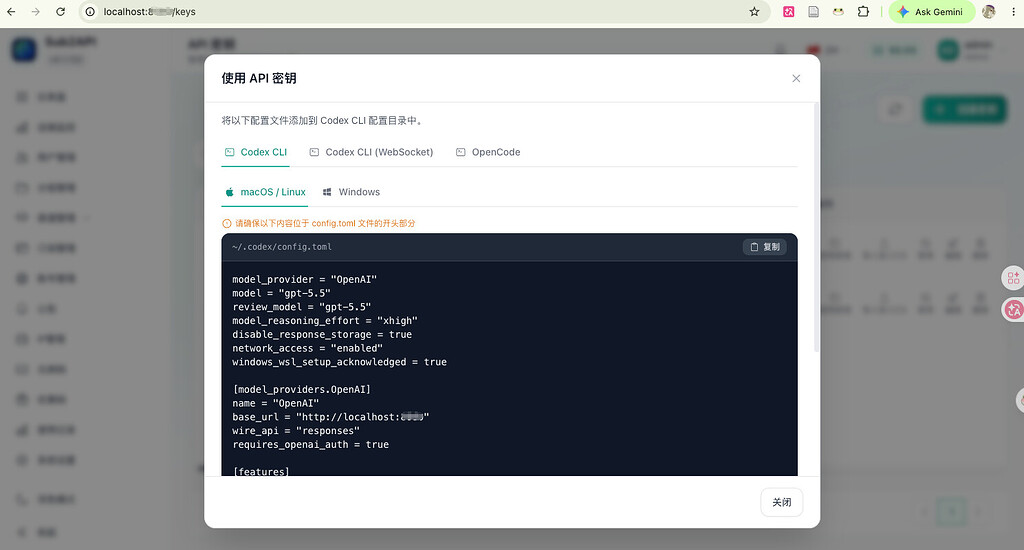This screenshot has height=550, width=1024.
Task: Bookmark this page with the star
Action: tap(754, 12)
